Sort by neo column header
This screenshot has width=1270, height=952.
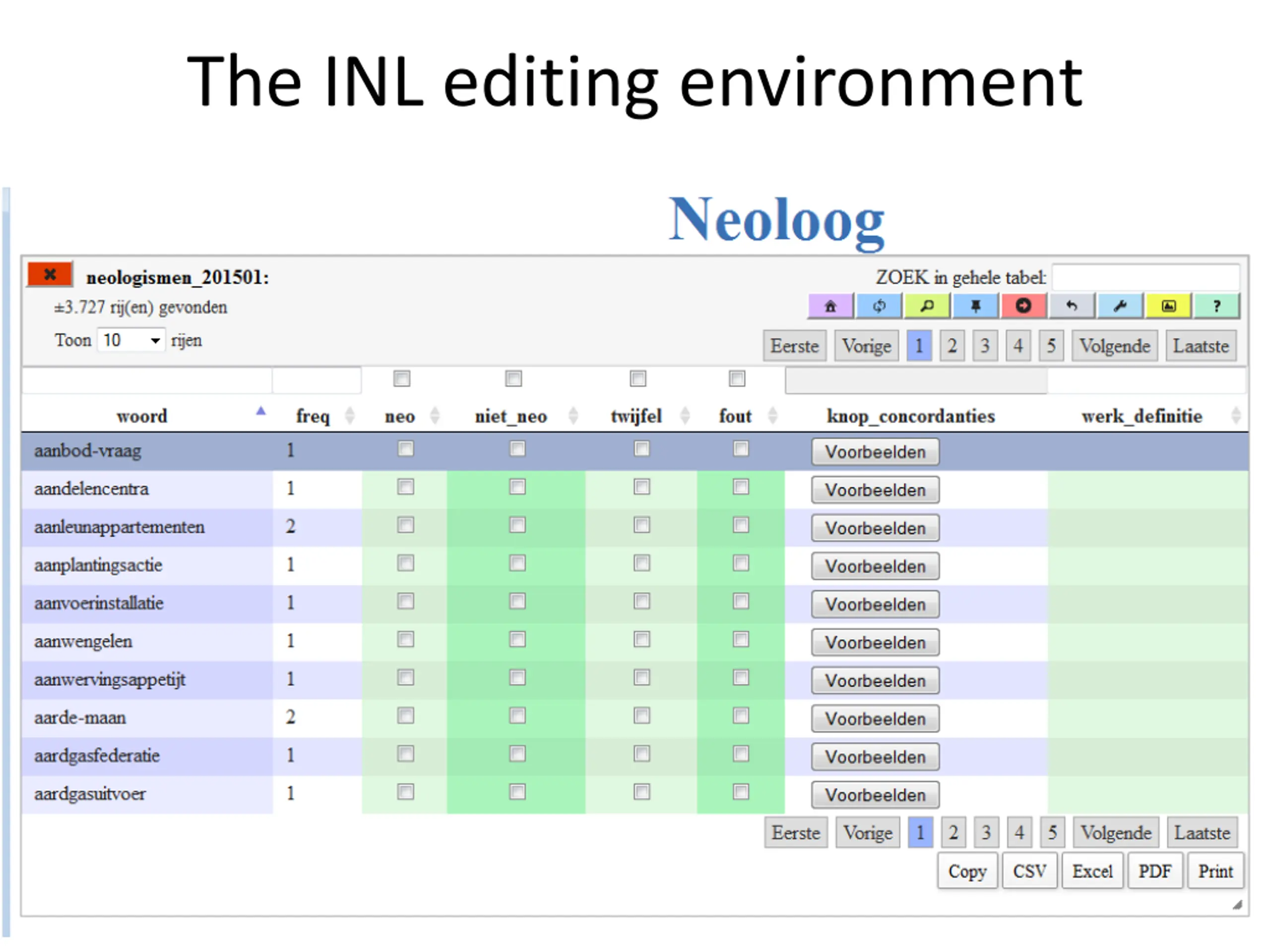pyautogui.click(x=400, y=416)
